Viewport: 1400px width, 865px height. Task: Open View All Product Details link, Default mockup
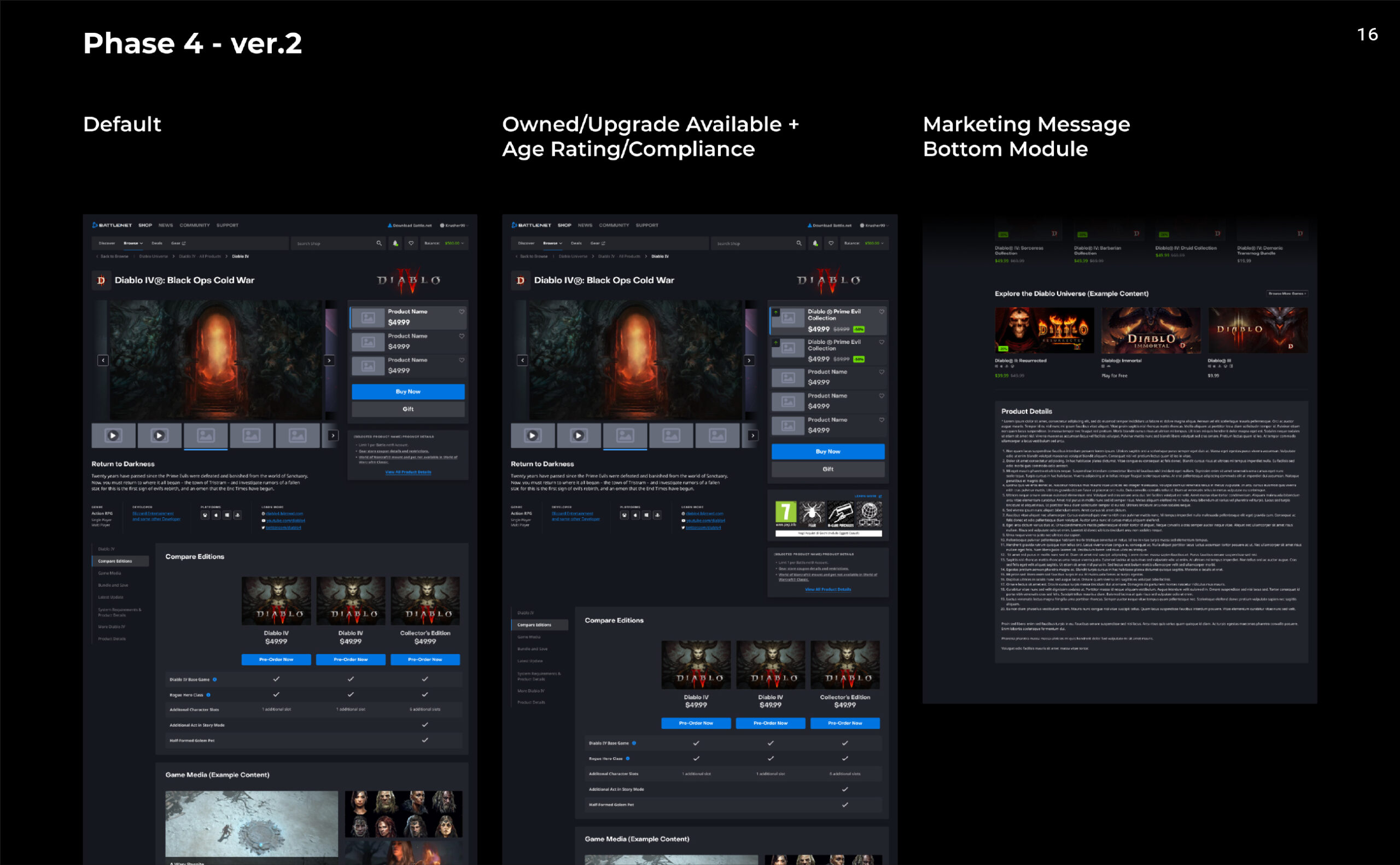tap(408, 472)
